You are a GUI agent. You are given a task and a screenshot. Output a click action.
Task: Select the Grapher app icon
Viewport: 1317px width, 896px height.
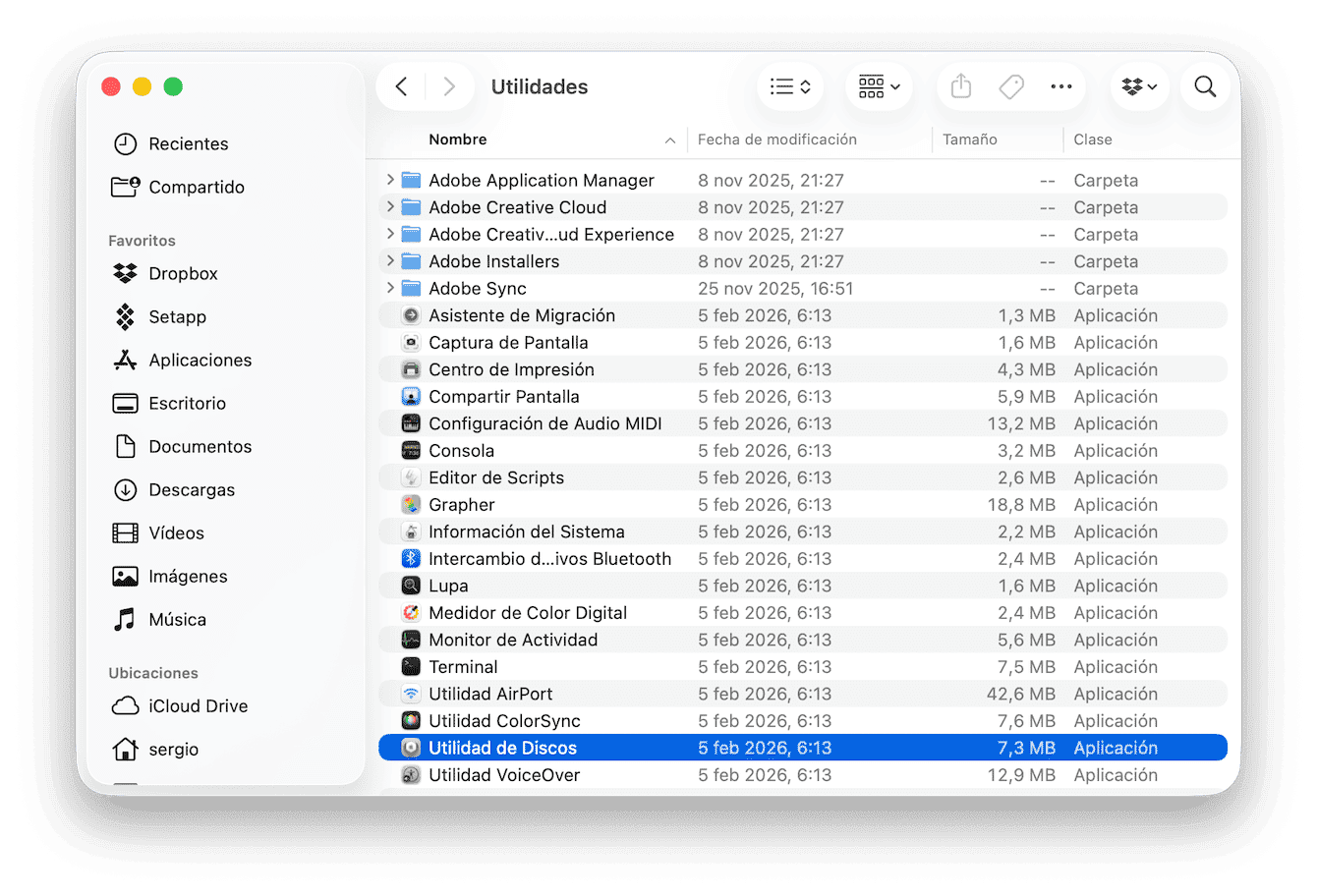coord(411,504)
